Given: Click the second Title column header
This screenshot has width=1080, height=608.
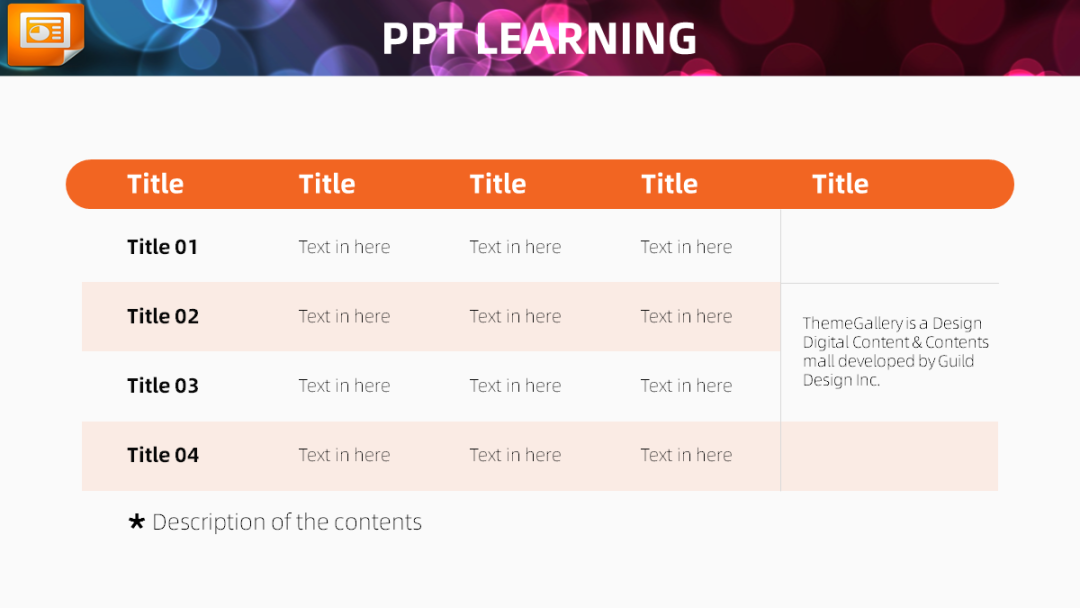Looking at the screenshot, I should tap(327, 184).
